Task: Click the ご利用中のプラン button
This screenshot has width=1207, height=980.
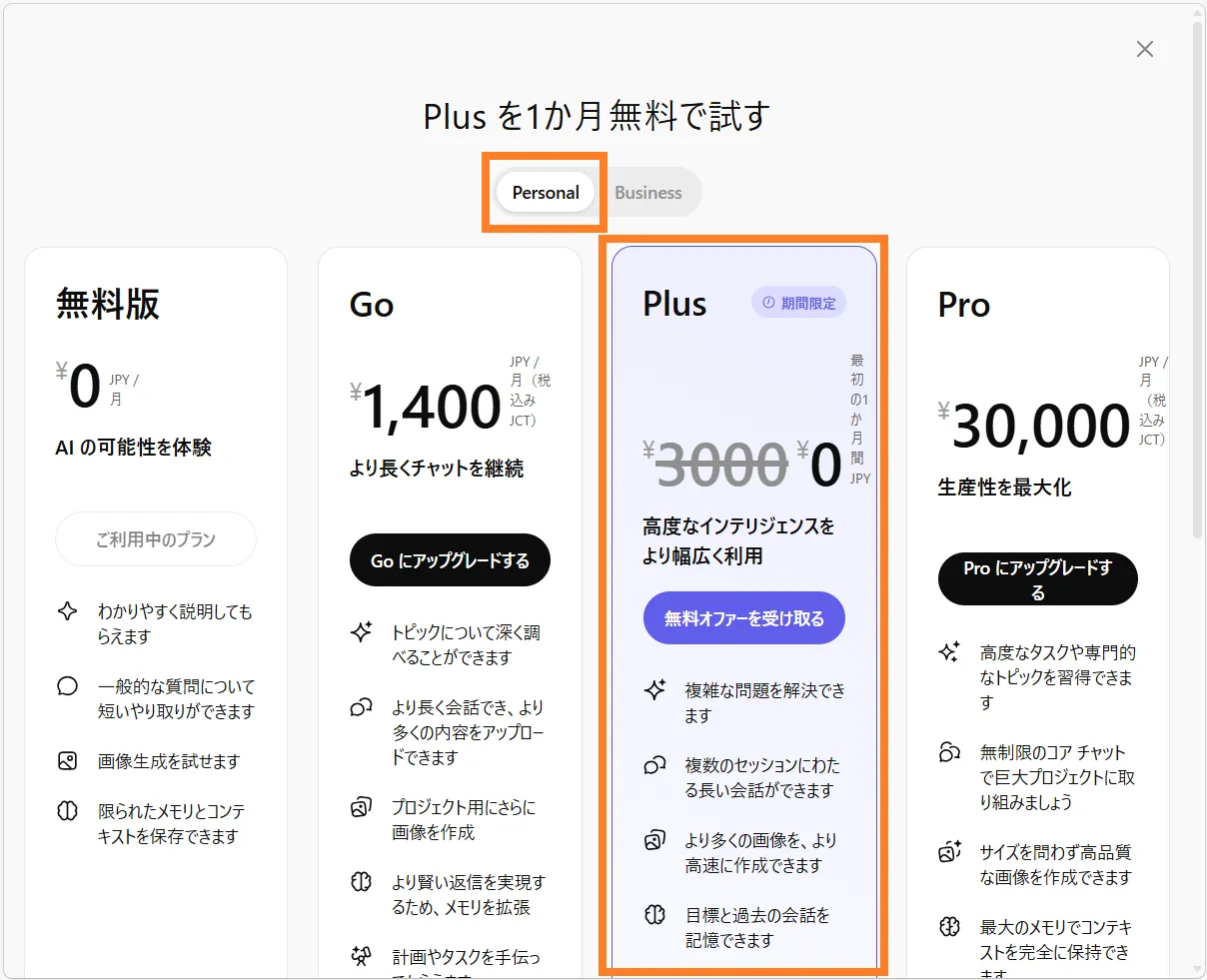Action: tap(156, 539)
